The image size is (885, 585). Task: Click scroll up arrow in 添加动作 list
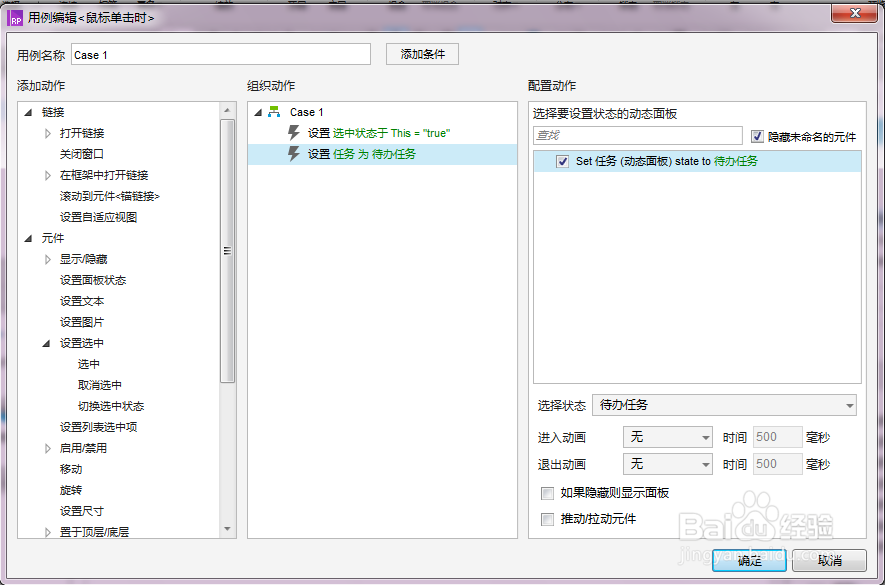pos(227,110)
